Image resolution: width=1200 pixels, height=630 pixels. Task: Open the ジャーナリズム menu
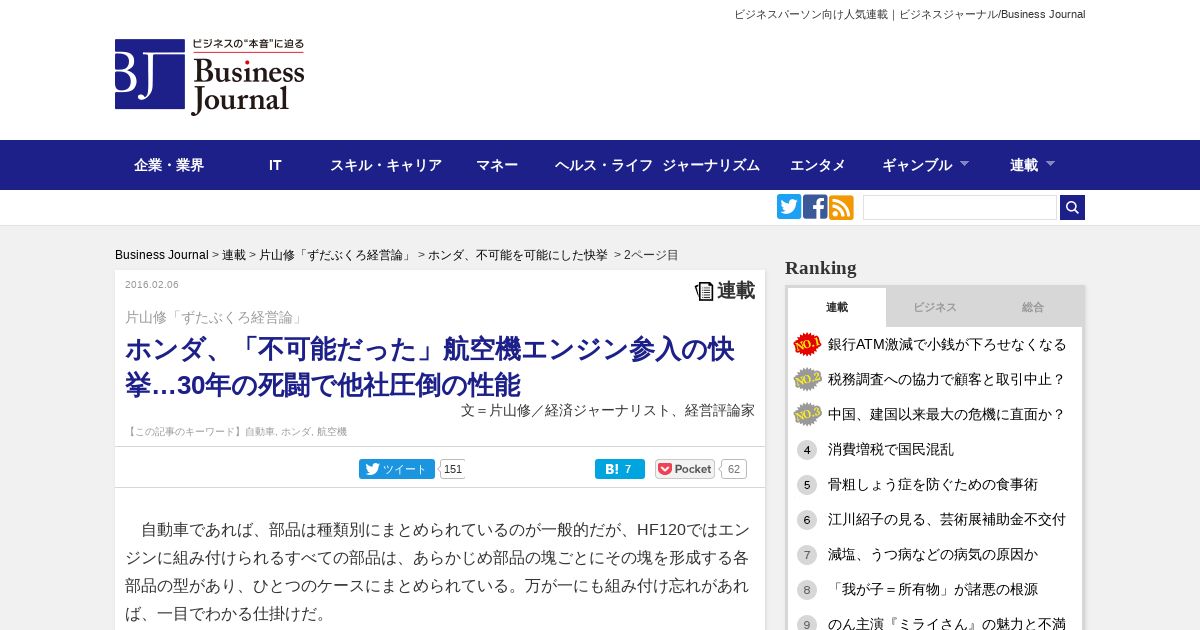[x=711, y=165]
